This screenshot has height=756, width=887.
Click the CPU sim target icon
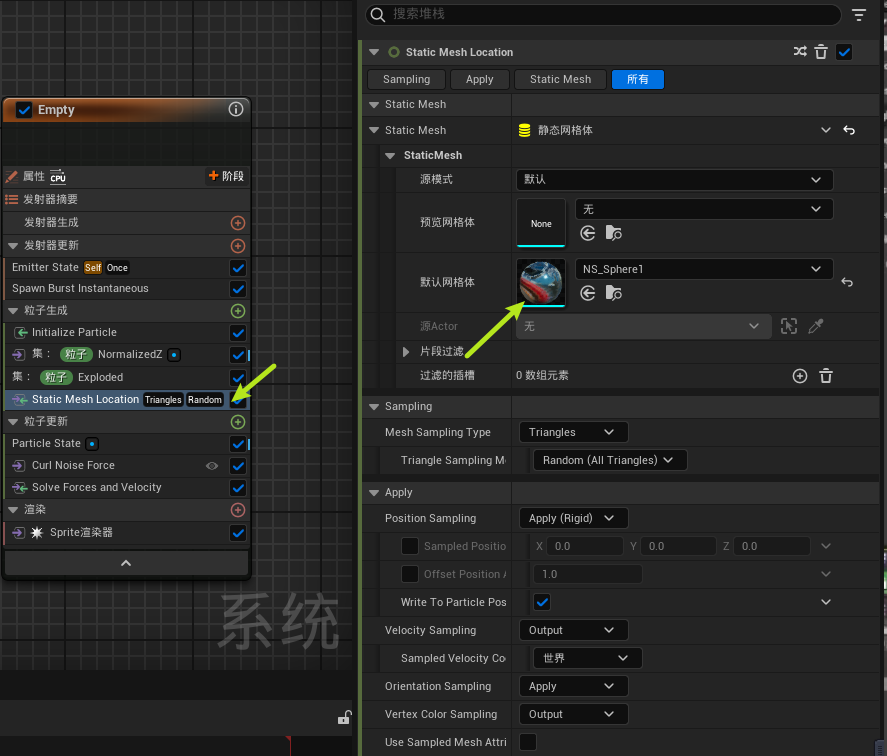click(x=58, y=177)
